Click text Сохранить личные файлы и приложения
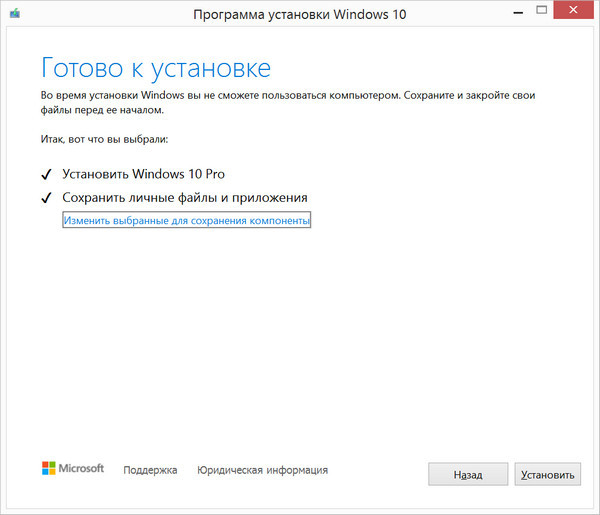This screenshot has width=600, height=515. [185, 197]
